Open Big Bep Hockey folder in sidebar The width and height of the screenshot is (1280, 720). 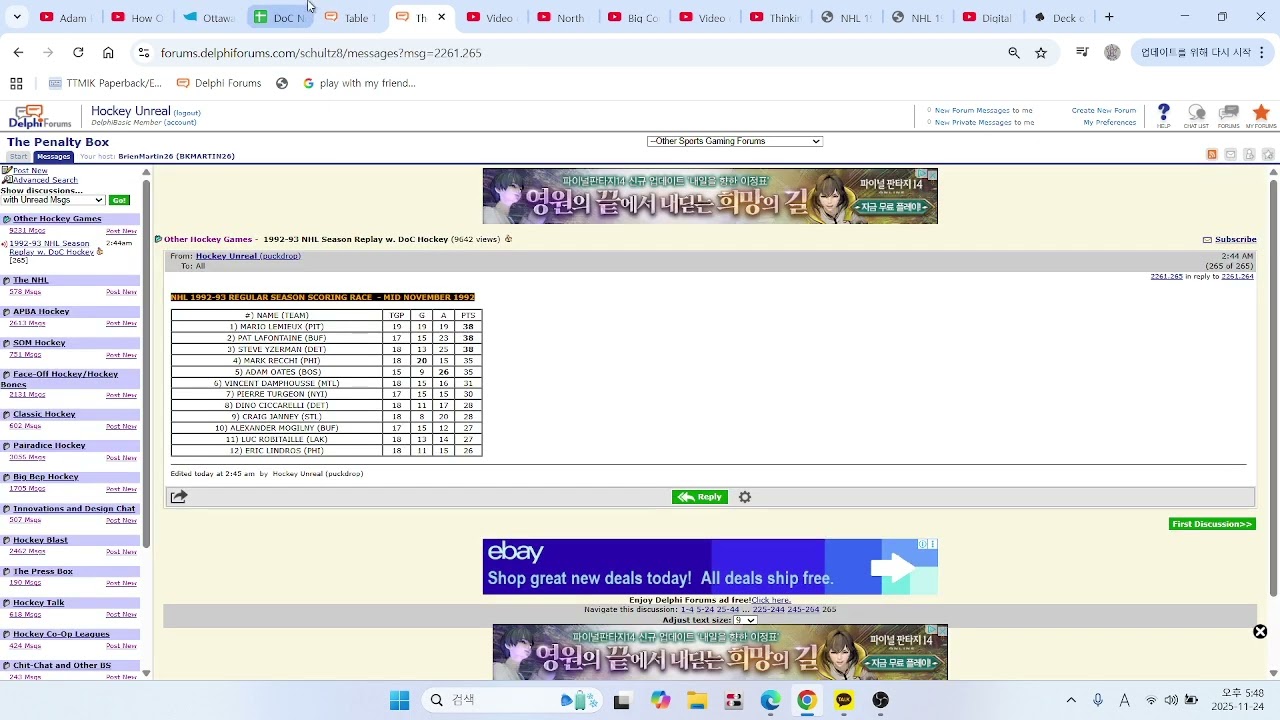(x=46, y=477)
